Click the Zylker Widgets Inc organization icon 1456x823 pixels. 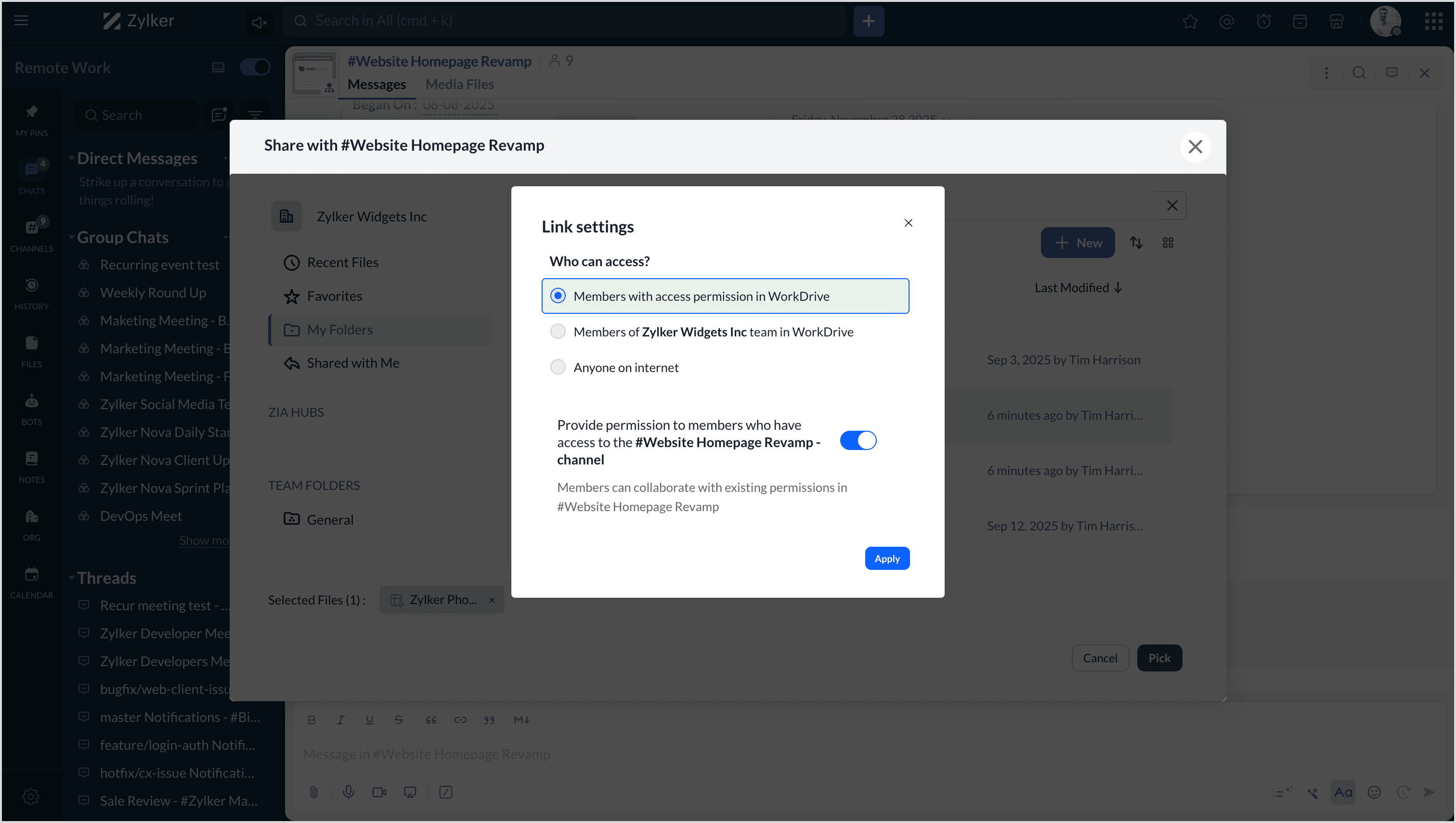286,217
